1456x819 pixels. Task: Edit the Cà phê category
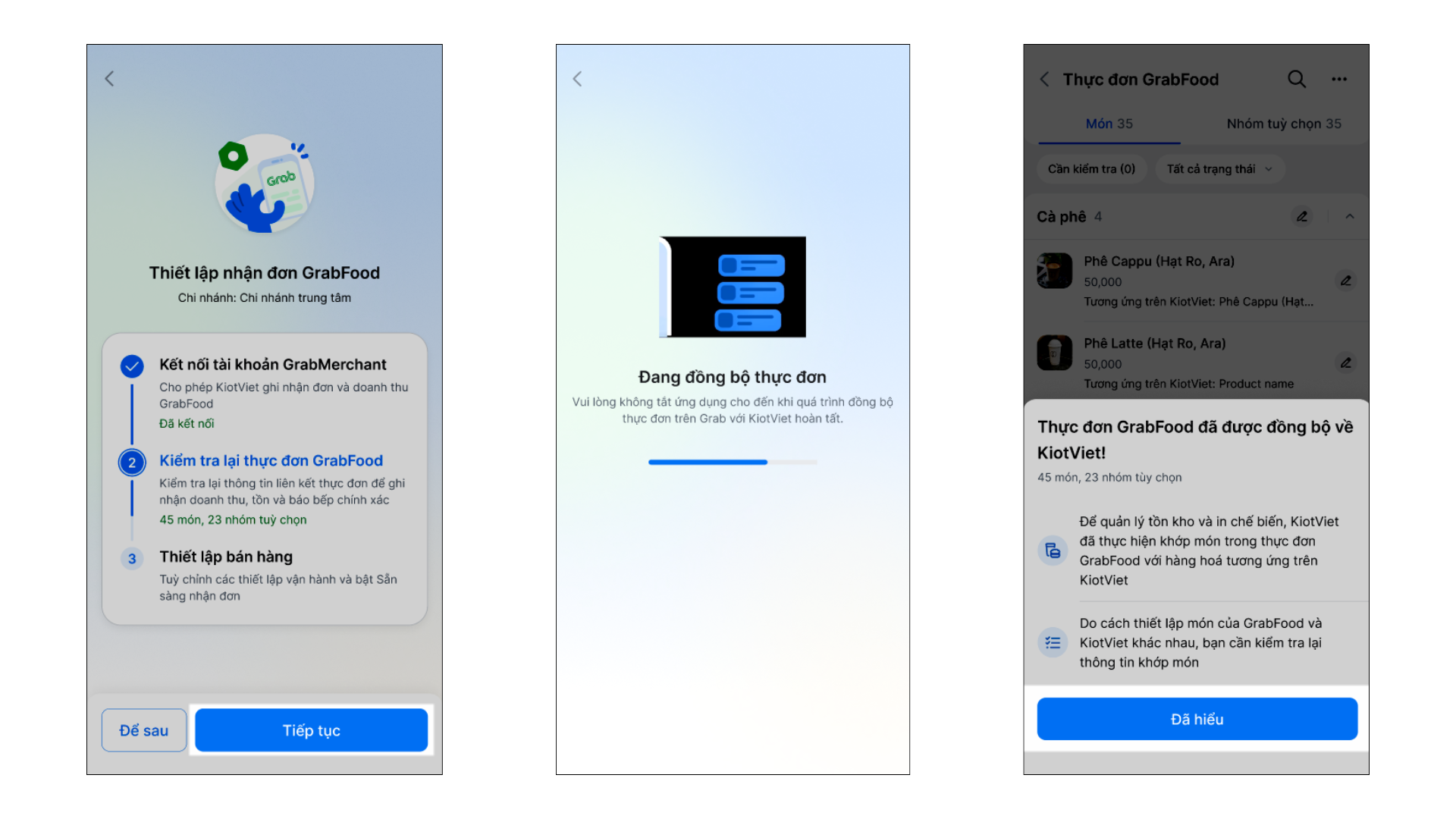point(1302,217)
